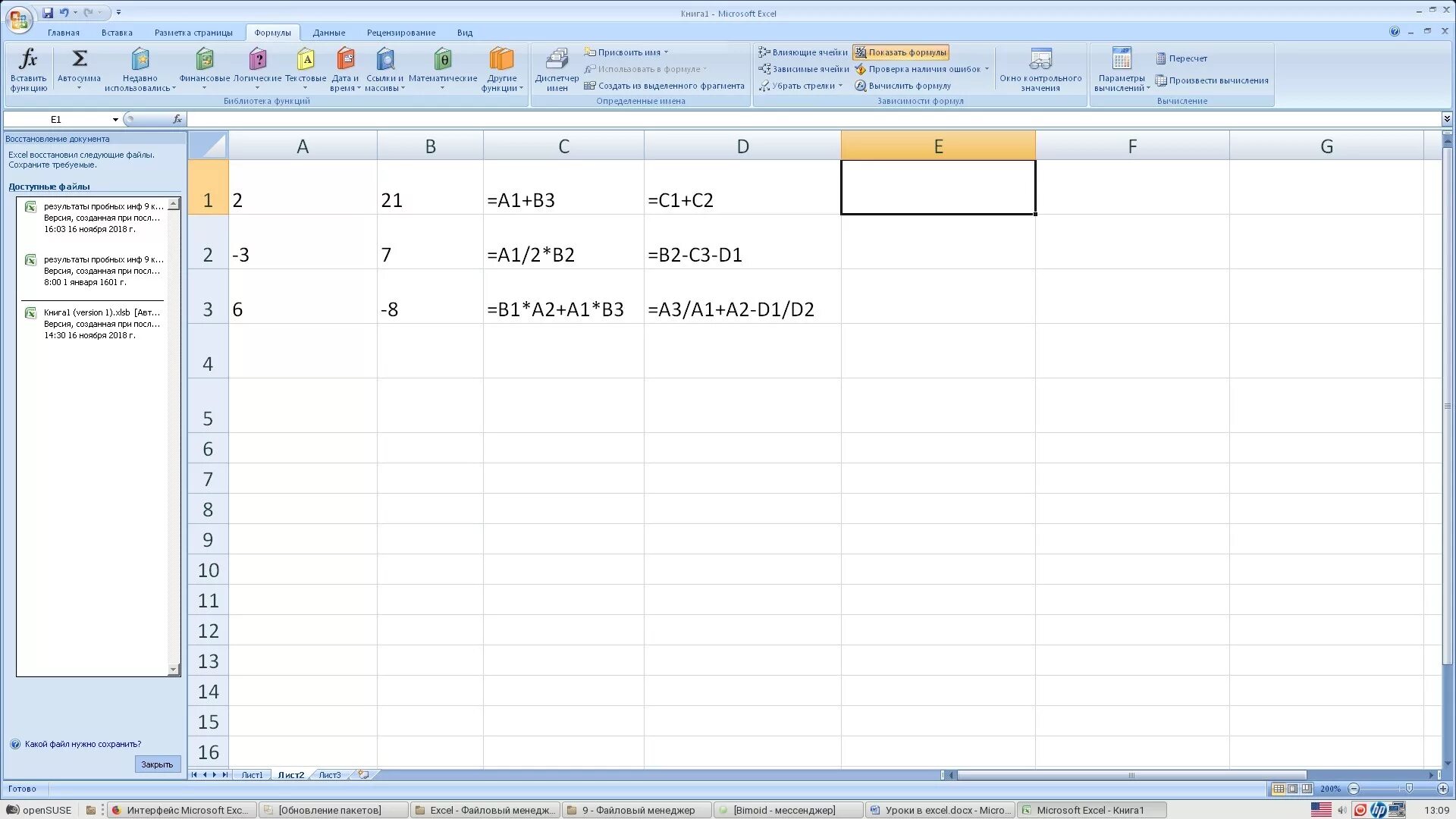Click the zoom slider in status bar

(x=1408, y=789)
